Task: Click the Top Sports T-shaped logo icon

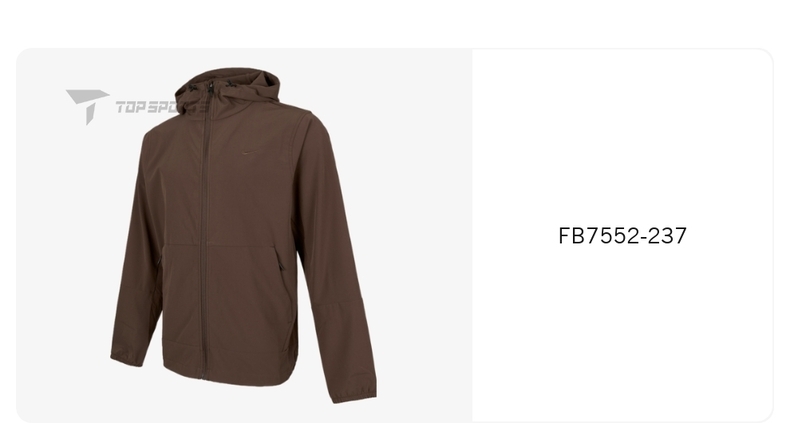Action: 87,106
